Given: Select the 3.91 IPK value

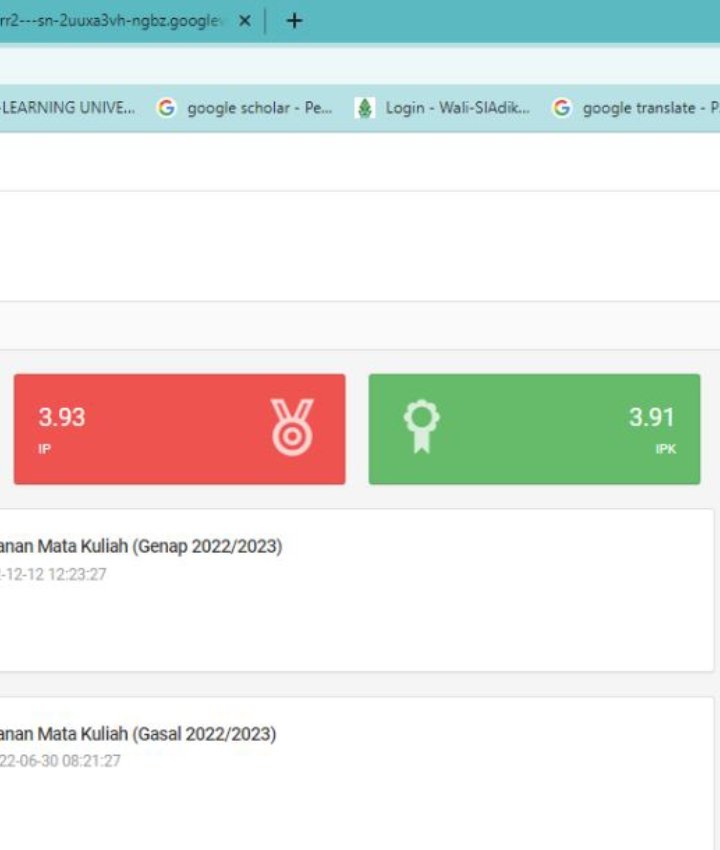Looking at the screenshot, I should pyautogui.click(x=651, y=417).
